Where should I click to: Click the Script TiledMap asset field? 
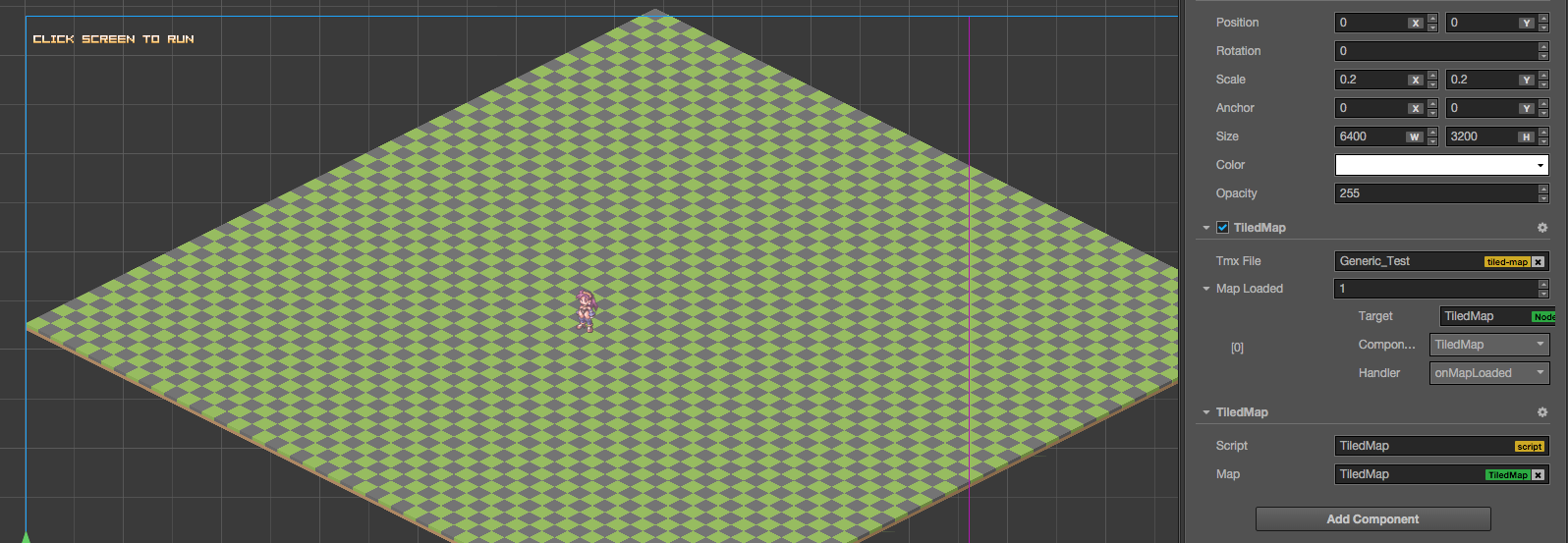(x=1441, y=446)
